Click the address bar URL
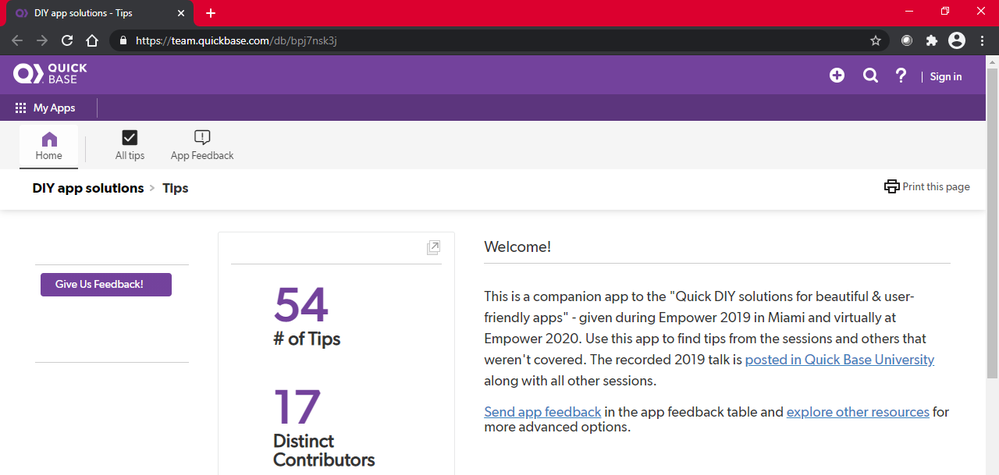 [236, 41]
